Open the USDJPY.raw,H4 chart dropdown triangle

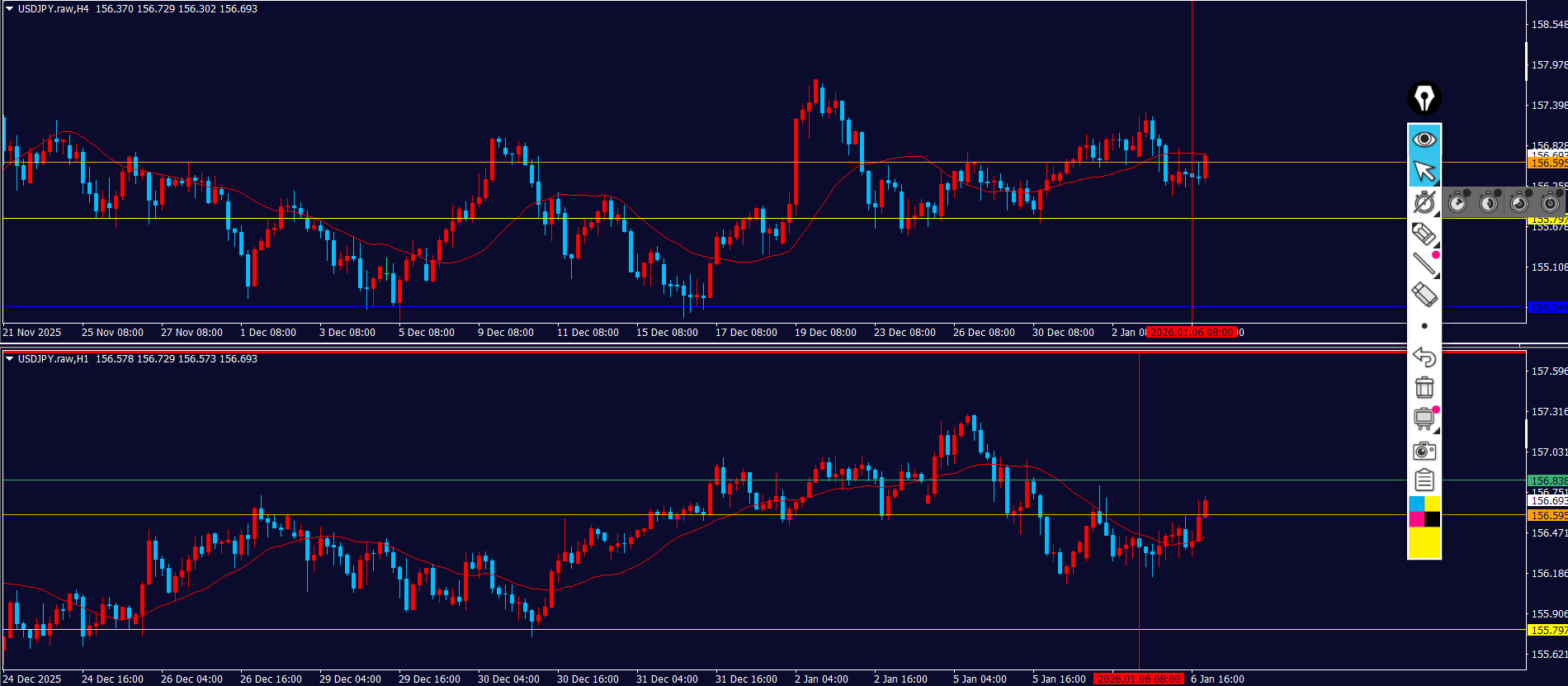(9, 9)
